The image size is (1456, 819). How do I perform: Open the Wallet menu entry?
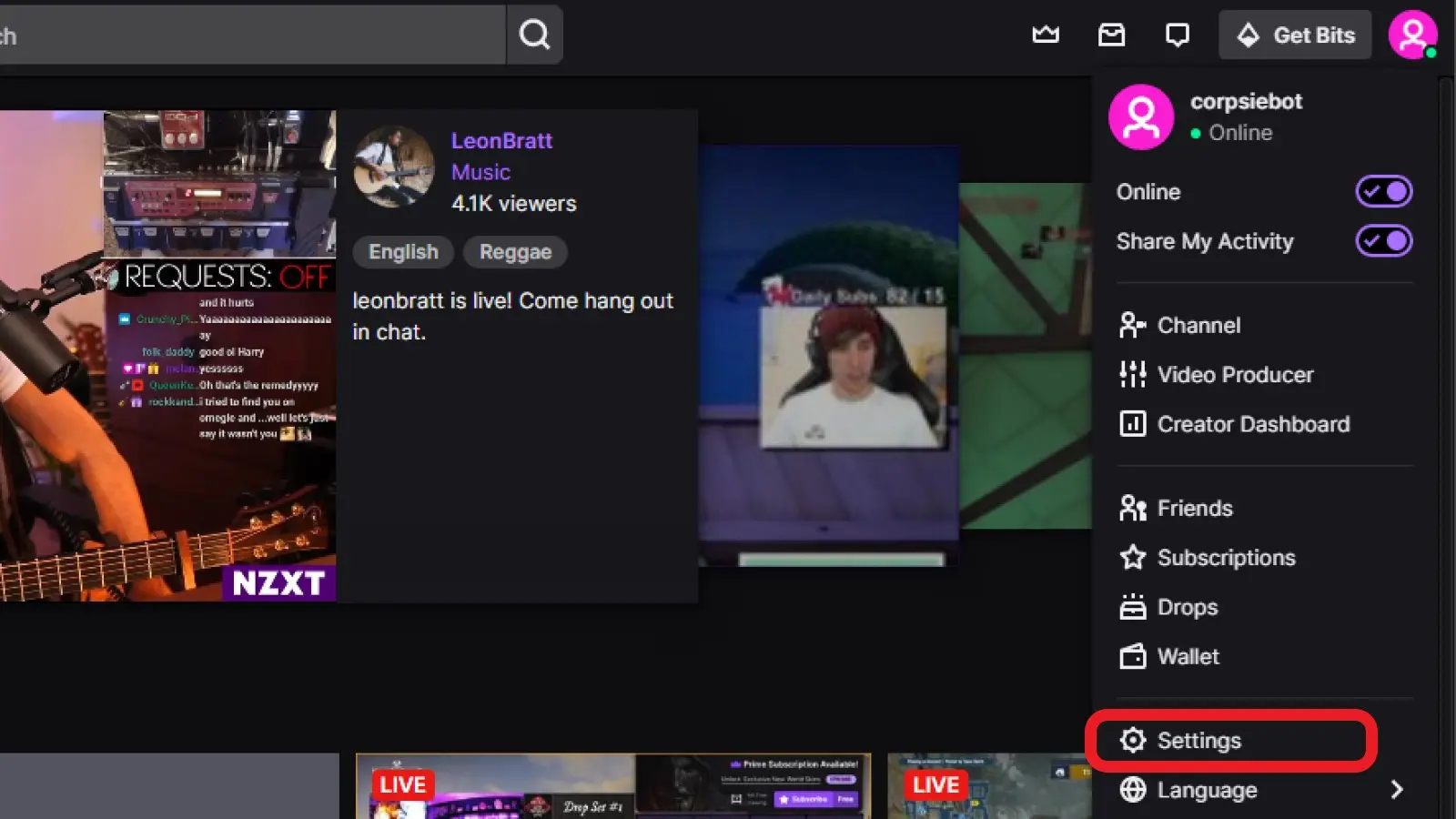click(1265, 656)
